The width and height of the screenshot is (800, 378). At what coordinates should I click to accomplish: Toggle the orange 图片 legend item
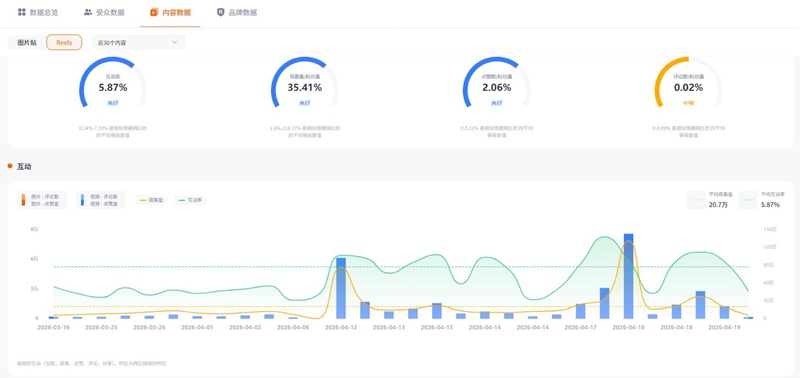coord(42,200)
